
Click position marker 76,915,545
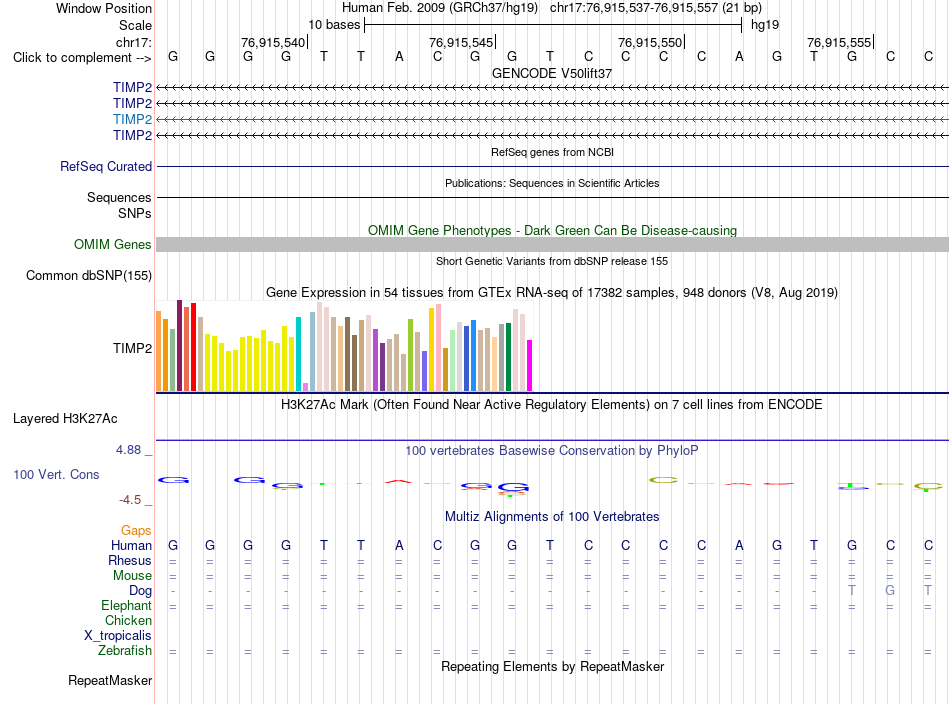click(462, 42)
